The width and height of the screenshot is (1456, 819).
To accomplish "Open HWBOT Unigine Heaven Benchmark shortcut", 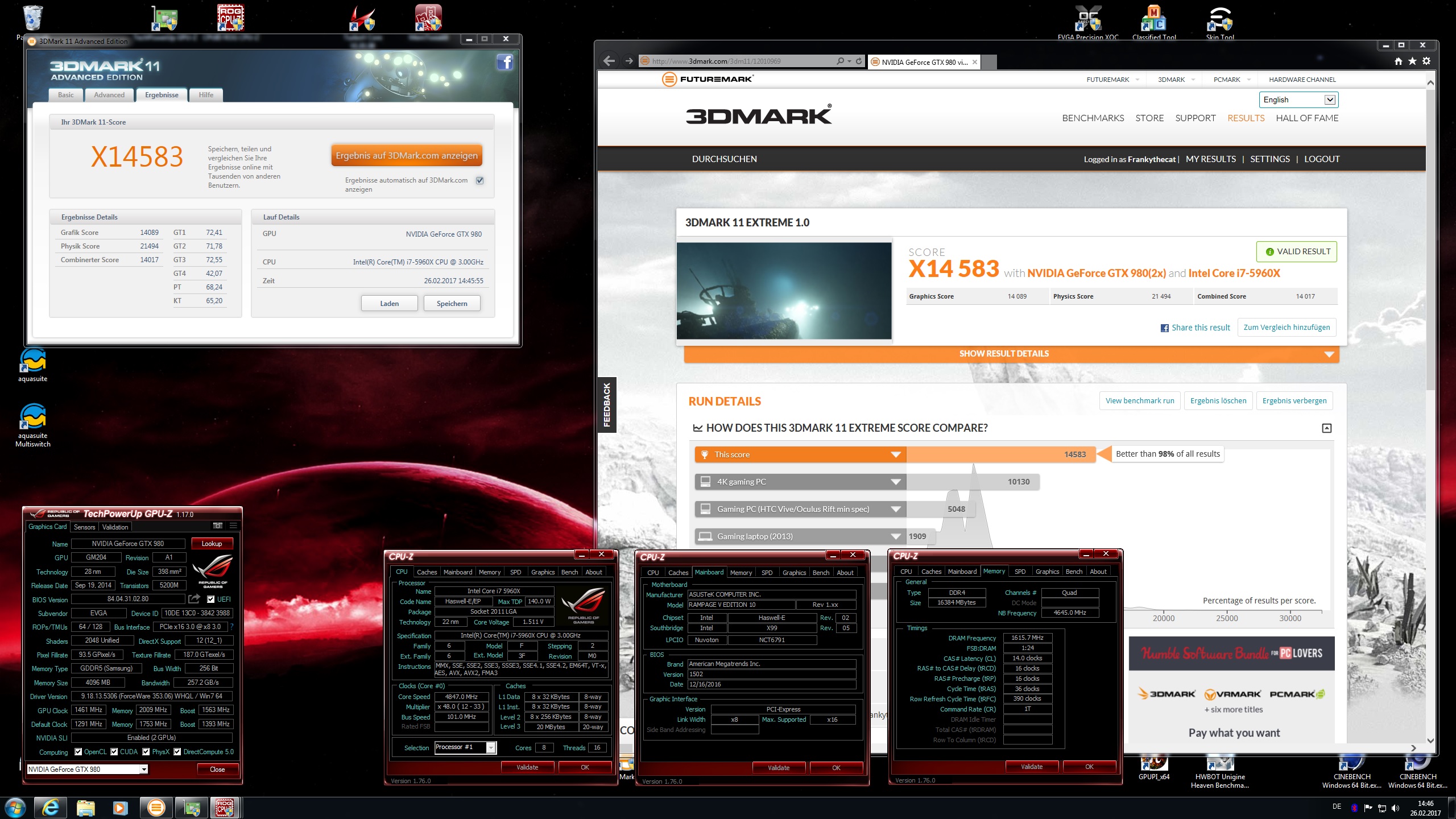I will [x=1220, y=772].
